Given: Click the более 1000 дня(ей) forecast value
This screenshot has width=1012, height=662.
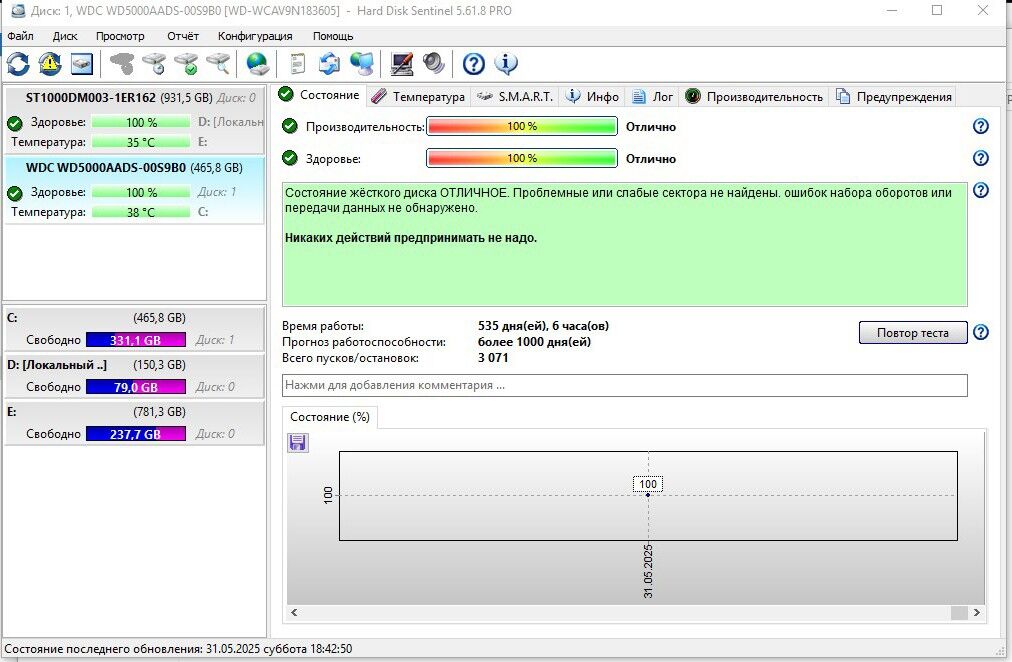Looking at the screenshot, I should point(534,342).
